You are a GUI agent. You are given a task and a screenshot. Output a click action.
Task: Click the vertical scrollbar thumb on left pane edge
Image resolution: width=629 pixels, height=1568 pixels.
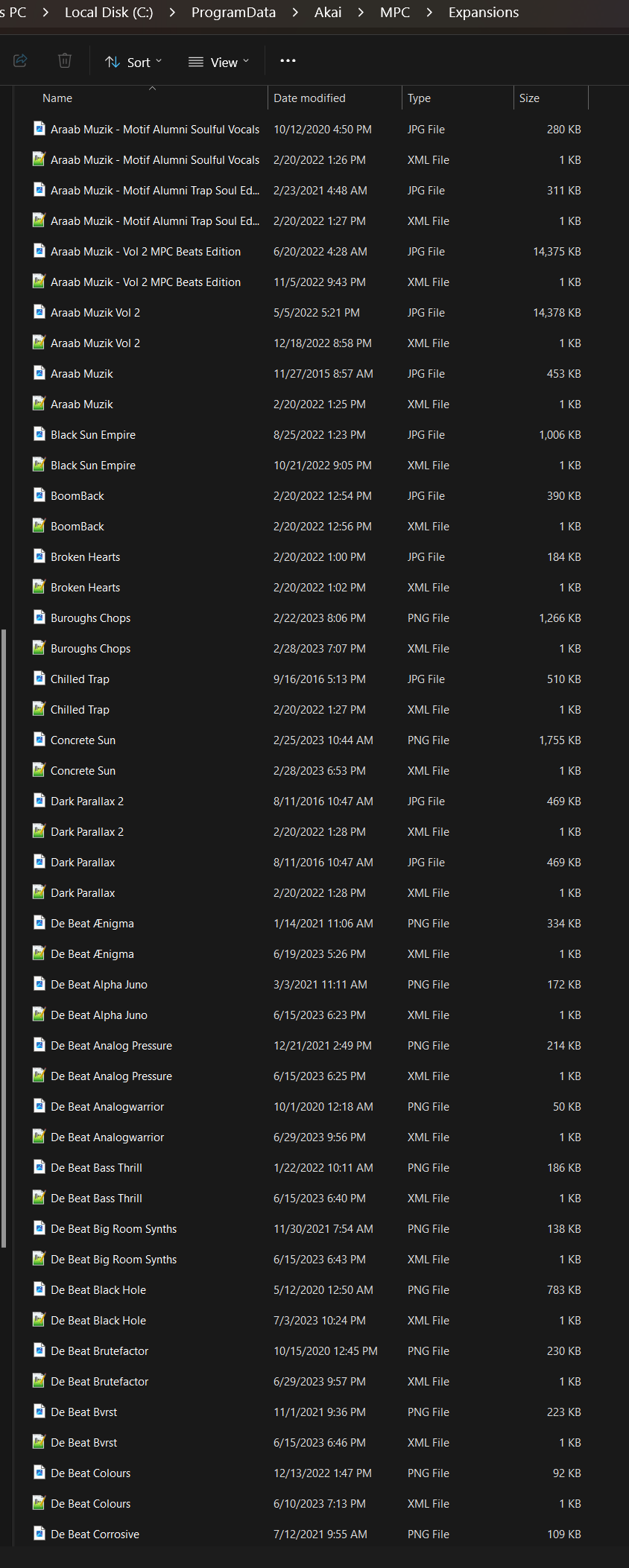coord(4,939)
